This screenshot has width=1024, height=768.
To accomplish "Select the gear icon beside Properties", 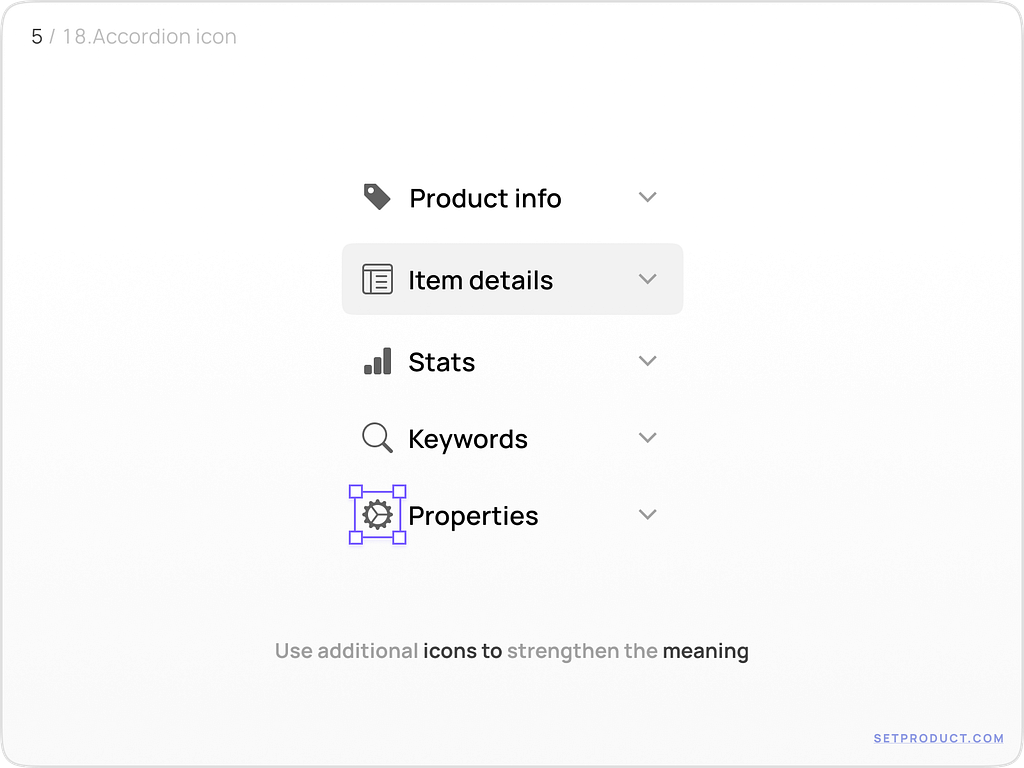I will [x=377, y=515].
